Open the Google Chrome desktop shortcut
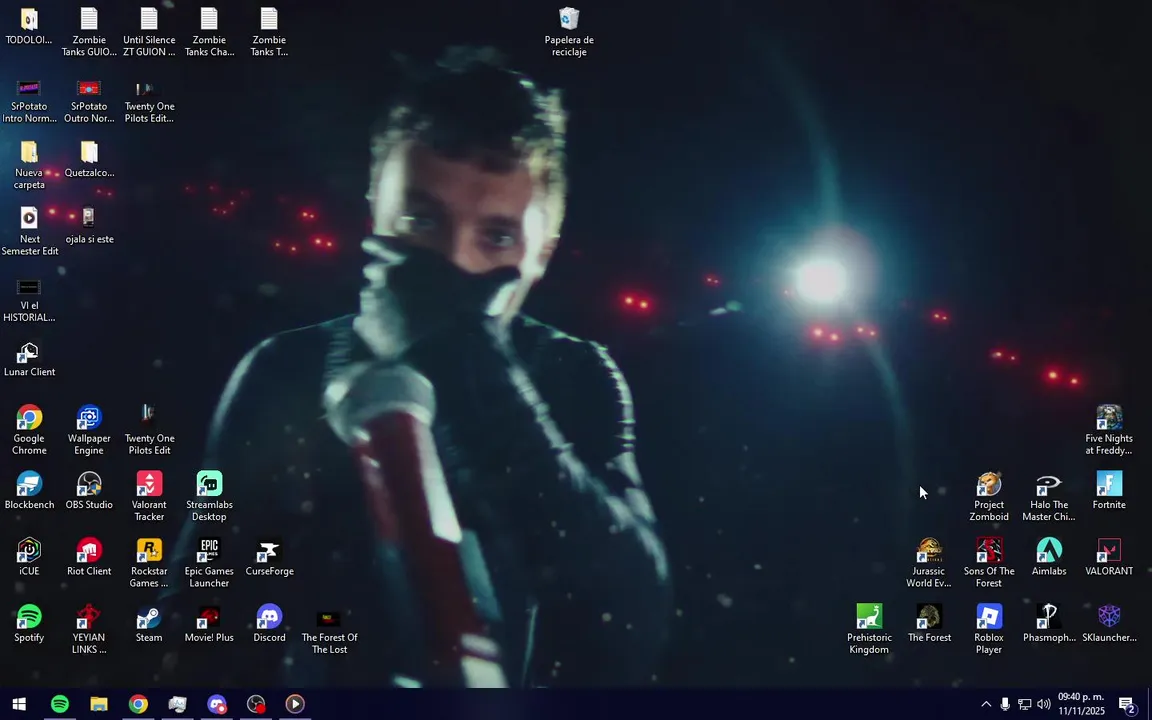This screenshot has height=720, width=1152. point(29,430)
